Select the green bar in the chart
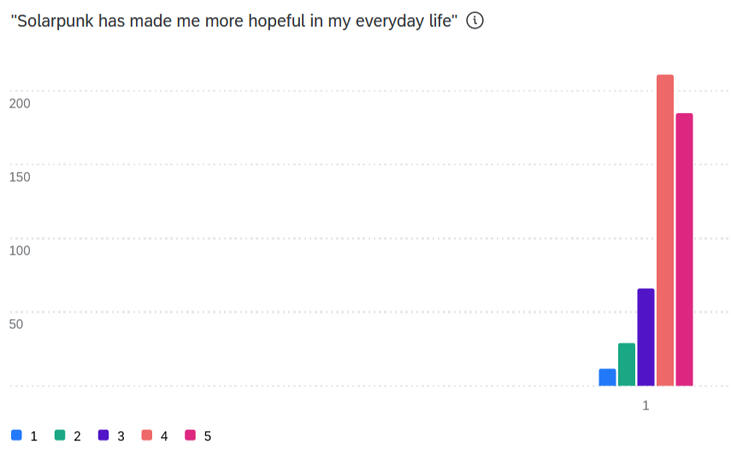 point(626,364)
